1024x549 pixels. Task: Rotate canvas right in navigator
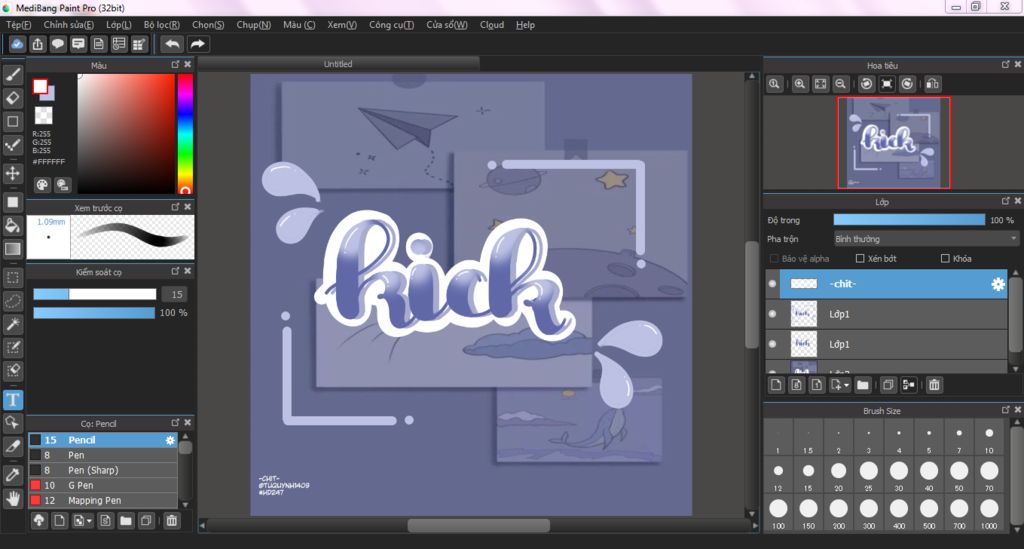coord(907,84)
